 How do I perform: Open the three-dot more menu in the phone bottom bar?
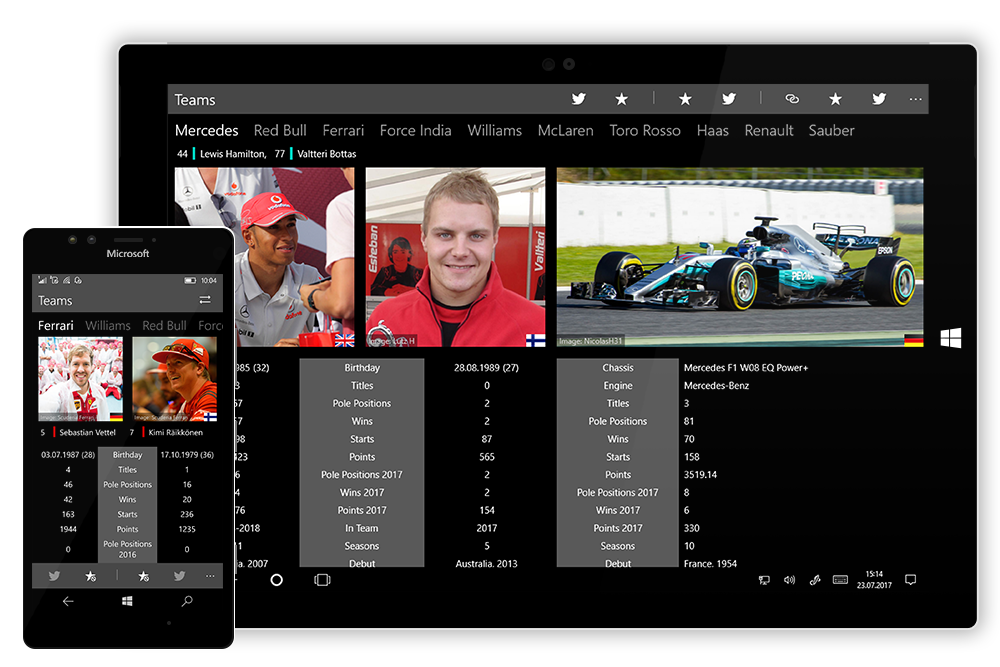210,576
